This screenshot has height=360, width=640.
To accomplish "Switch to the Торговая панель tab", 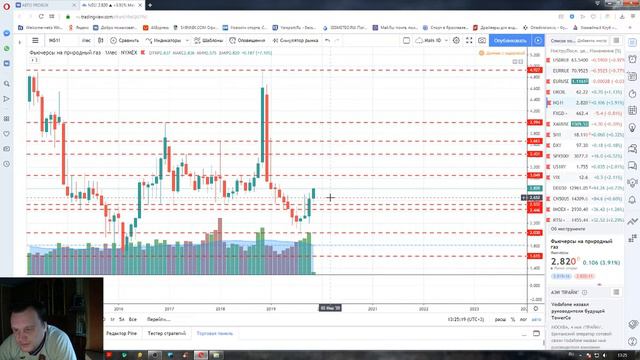I will pyautogui.click(x=215, y=333).
